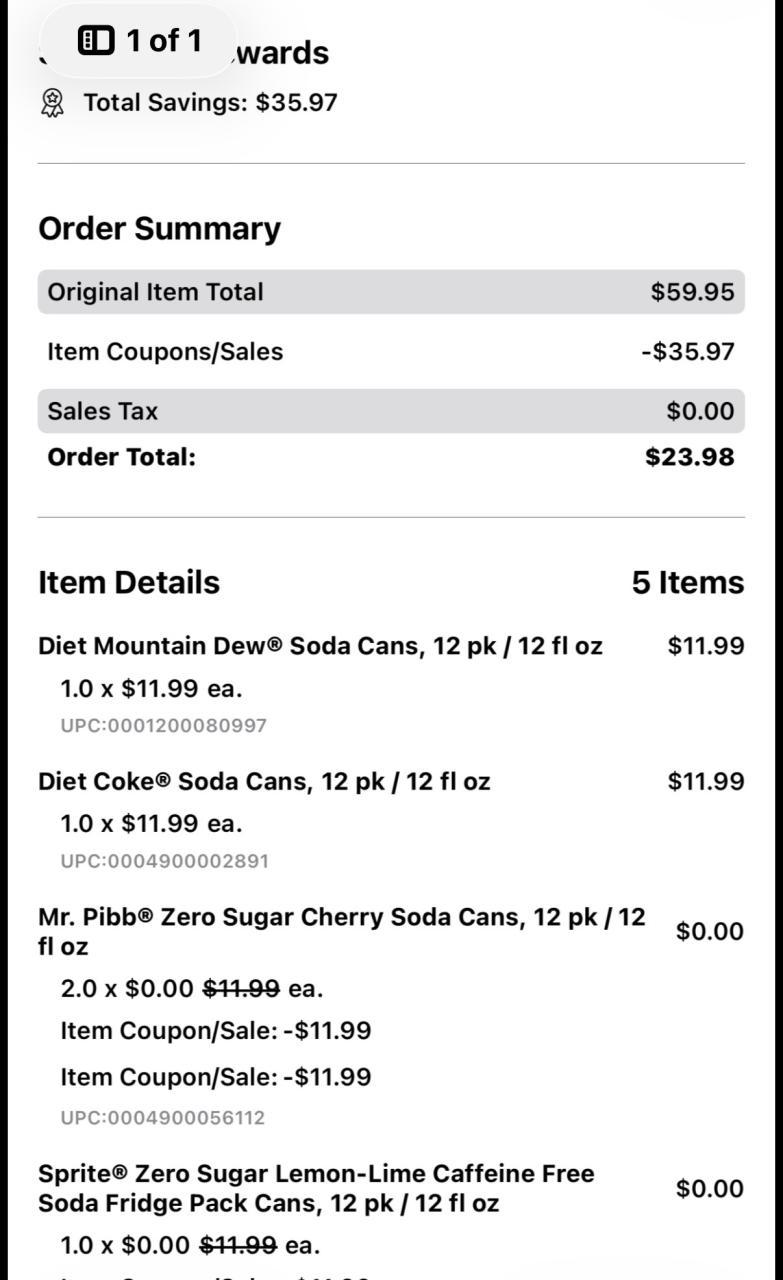Click the Diet Coke UPC number
Viewport: 783px width, 1280px height.
[x=164, y=861]
